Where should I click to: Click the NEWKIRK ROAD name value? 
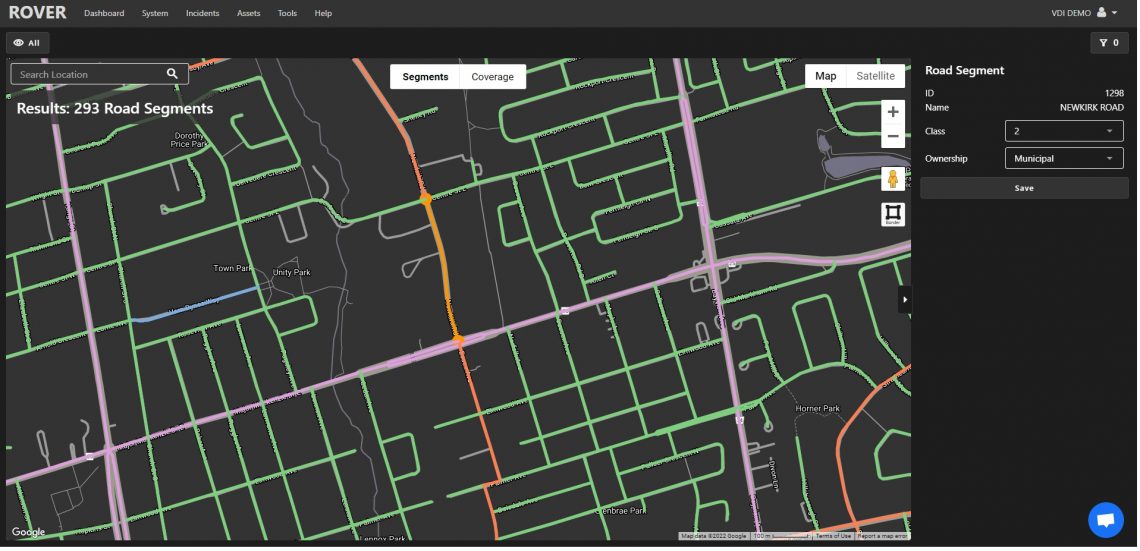1091,108
